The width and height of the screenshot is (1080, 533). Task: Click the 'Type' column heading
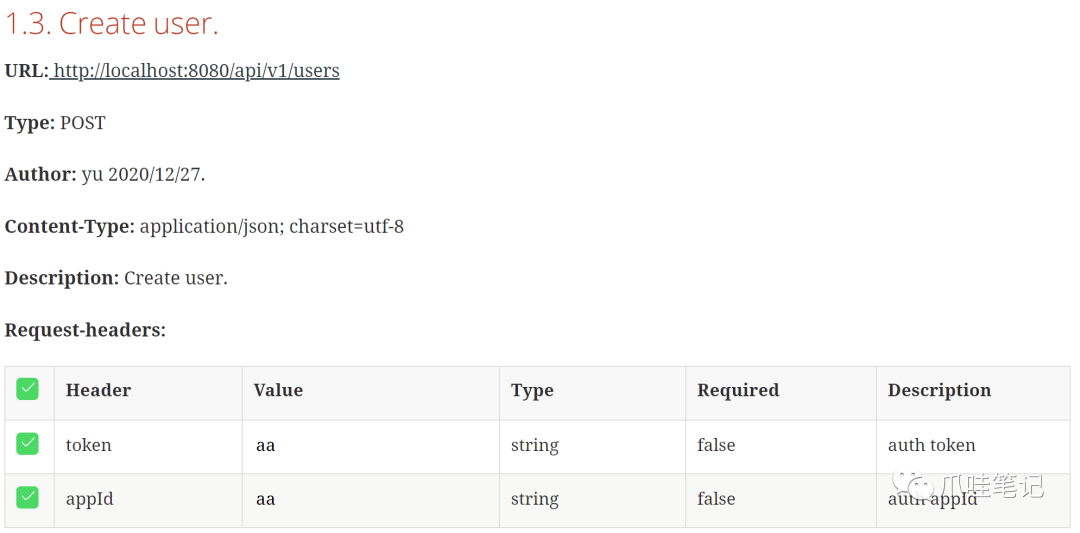[532, 391]
